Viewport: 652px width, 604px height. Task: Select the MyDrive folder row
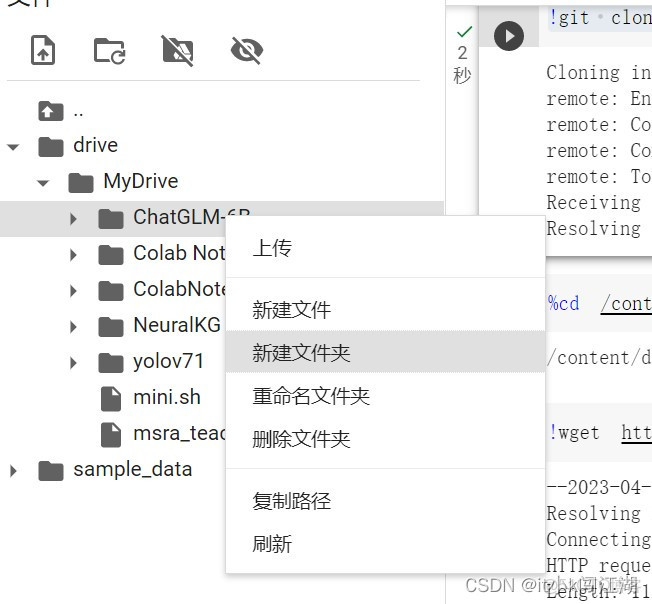222,182
